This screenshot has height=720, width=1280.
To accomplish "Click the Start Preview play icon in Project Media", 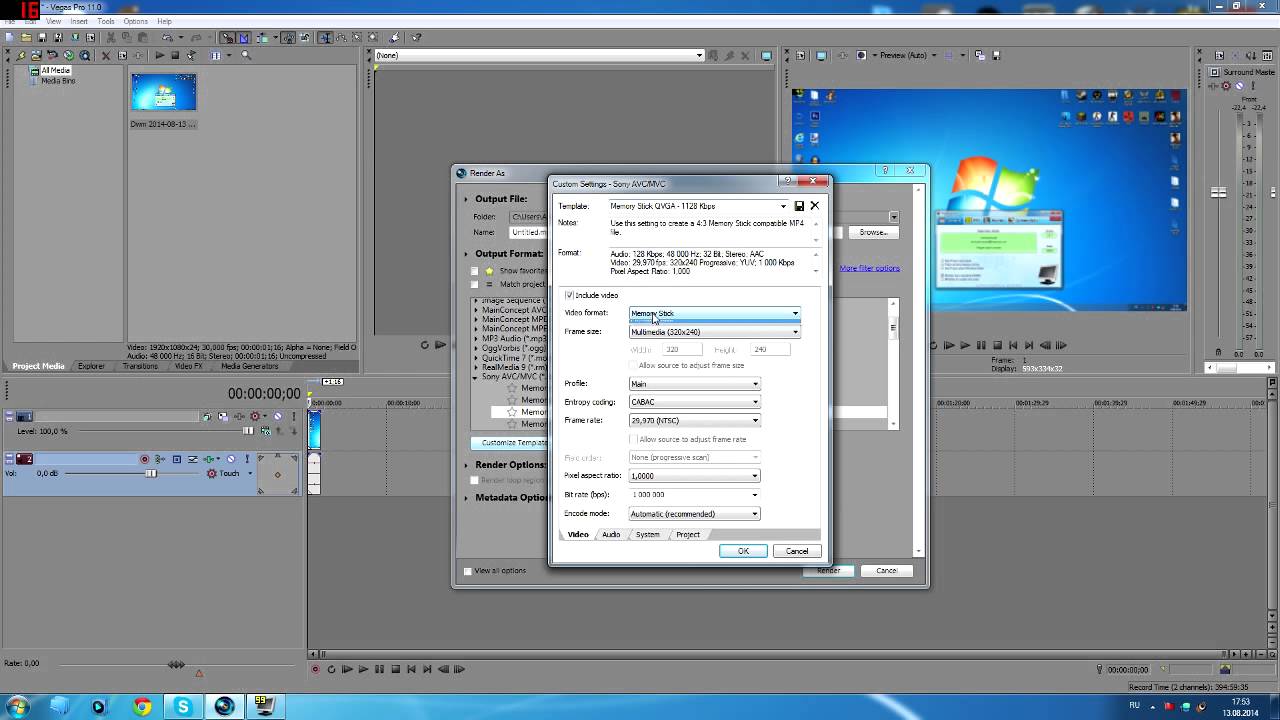I will click(160, 55).
